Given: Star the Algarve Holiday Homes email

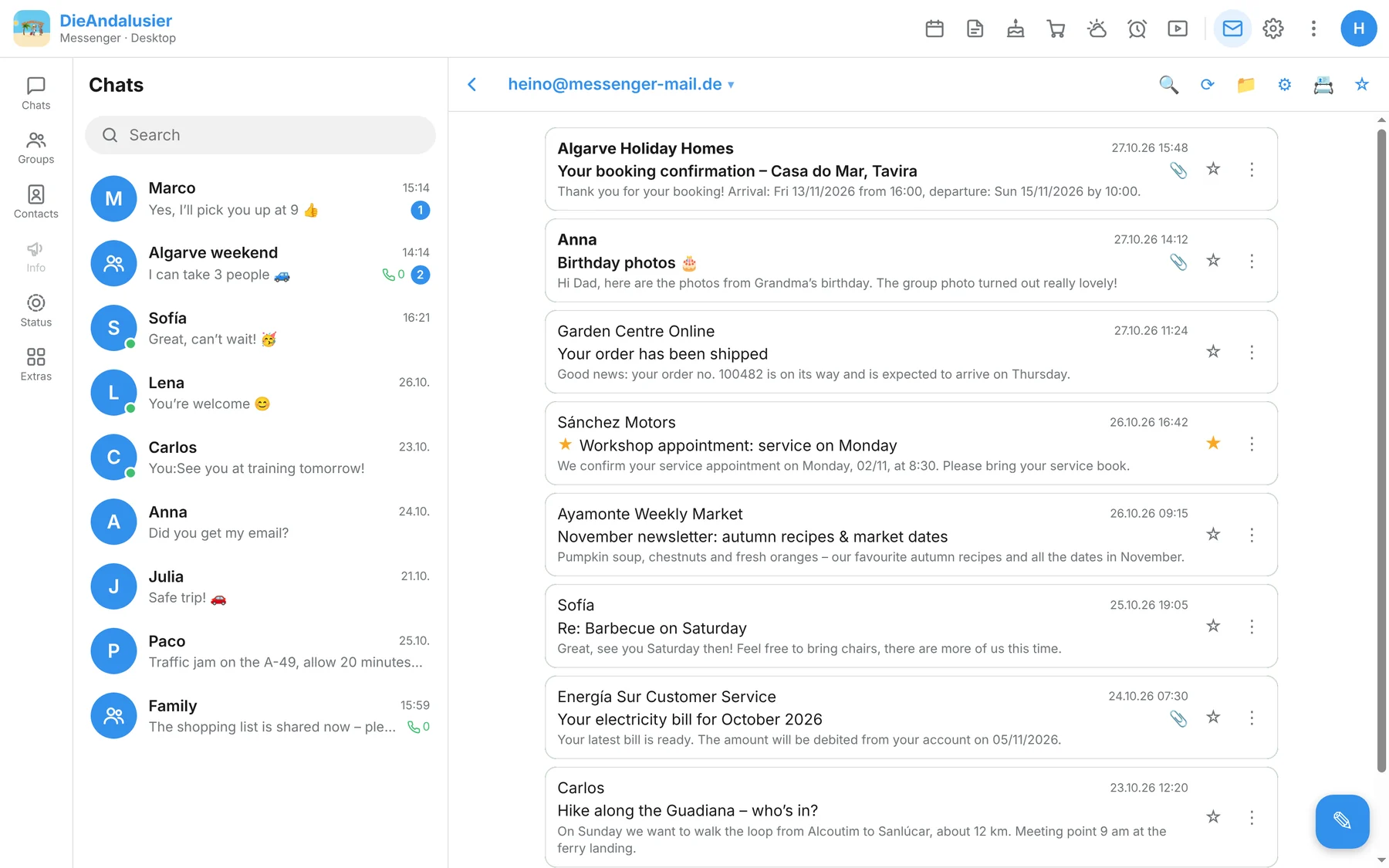Looking at the screenshot, I should click(x=1213, y=169).
